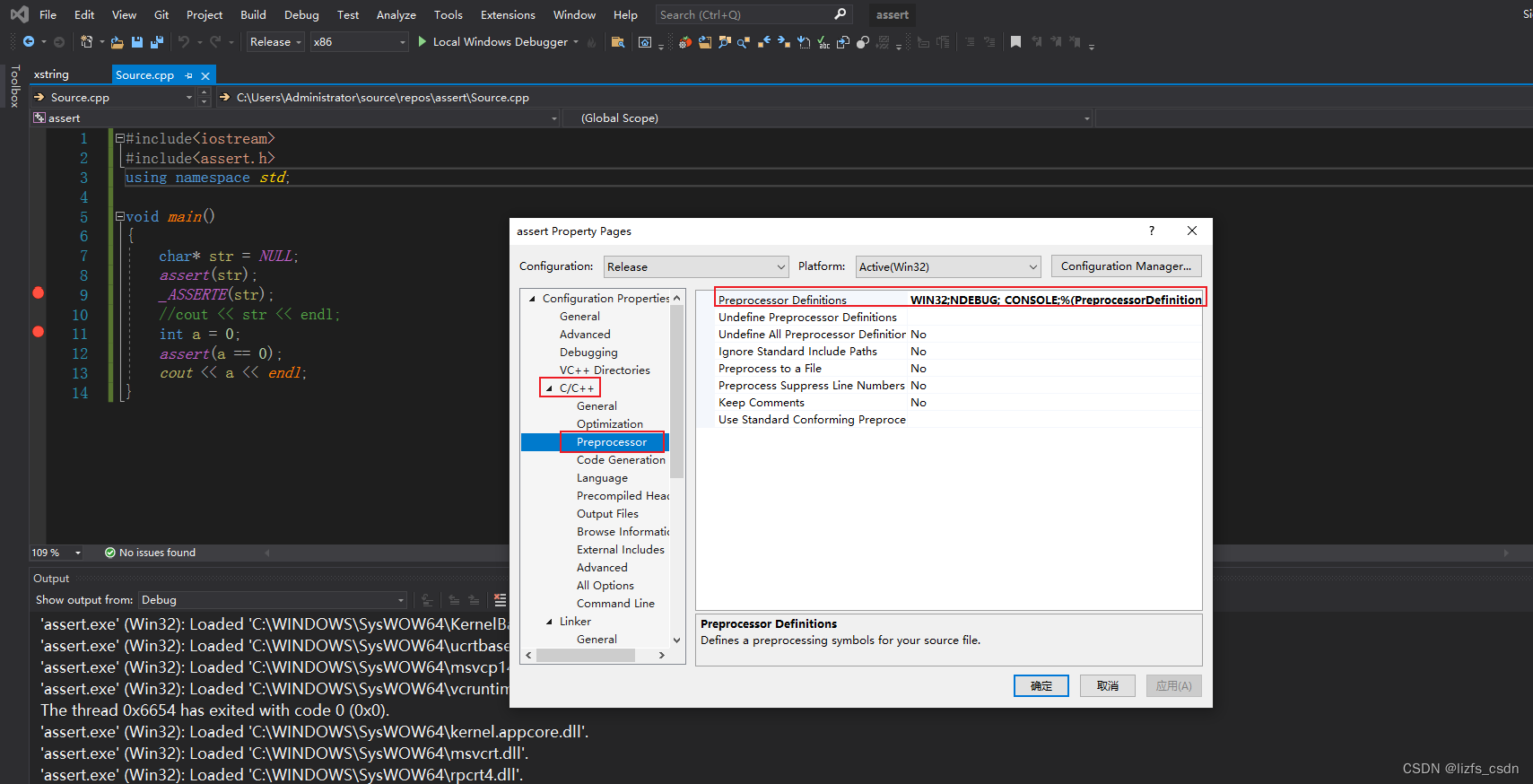Select VC++ Directories in the tree
The height and width of the screenshot is (784, 1533).
tap(605, 370)
